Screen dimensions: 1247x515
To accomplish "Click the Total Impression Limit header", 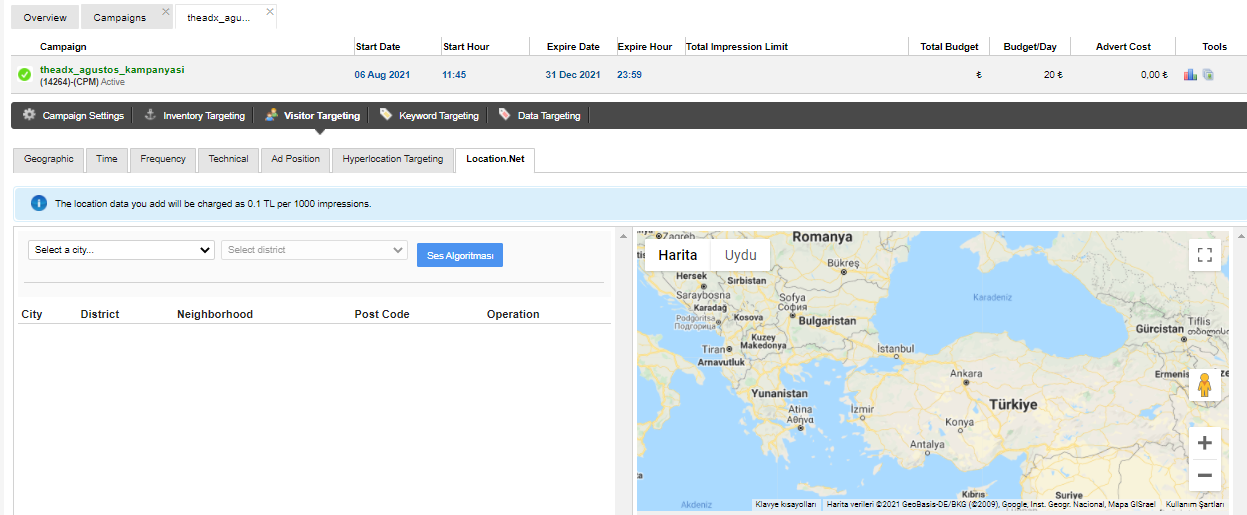I will click(737, 47).
